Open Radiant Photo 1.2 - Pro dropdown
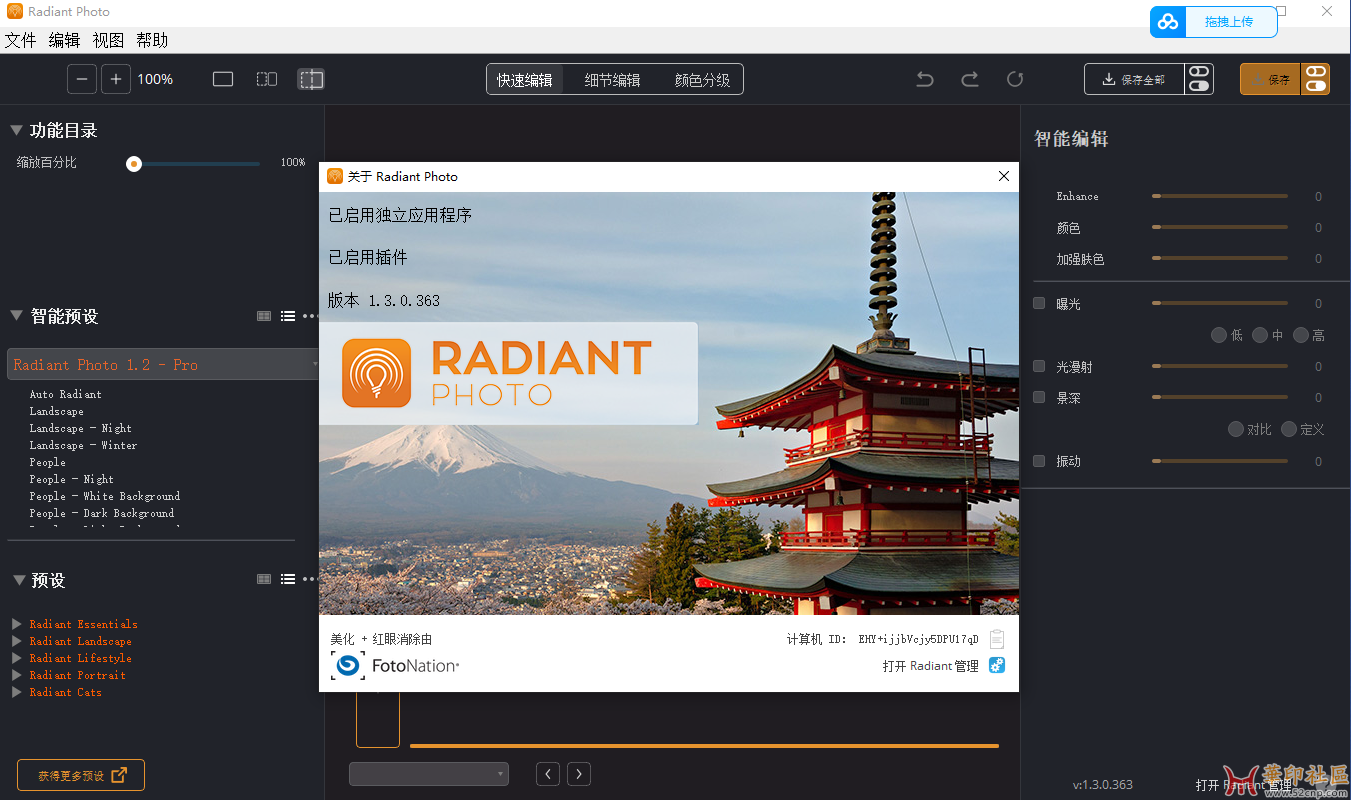Image resolution: width=1351 pixels, height=800 pixels. [163, 364]
